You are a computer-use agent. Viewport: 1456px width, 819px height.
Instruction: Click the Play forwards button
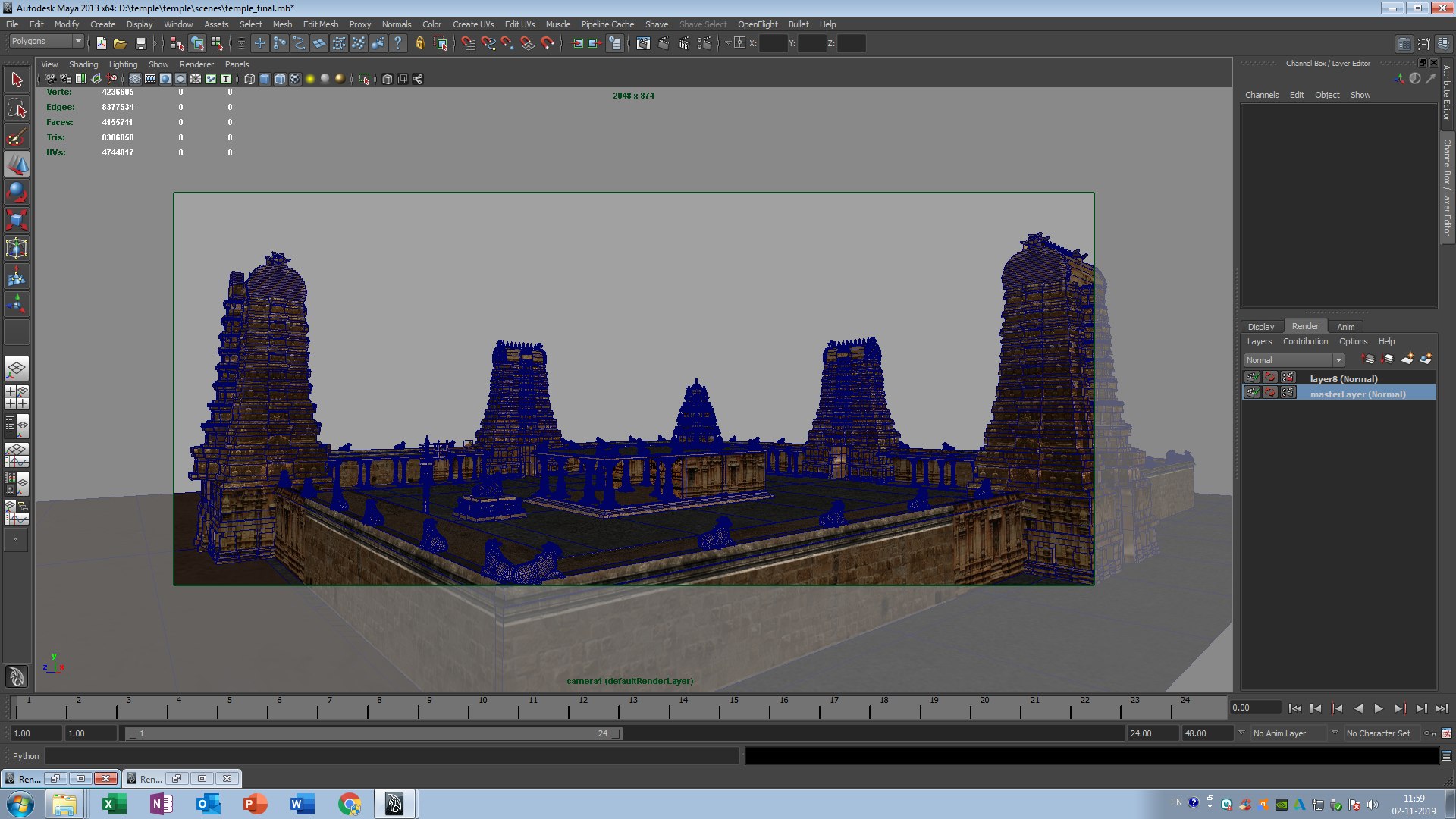tap(1379, 708)
